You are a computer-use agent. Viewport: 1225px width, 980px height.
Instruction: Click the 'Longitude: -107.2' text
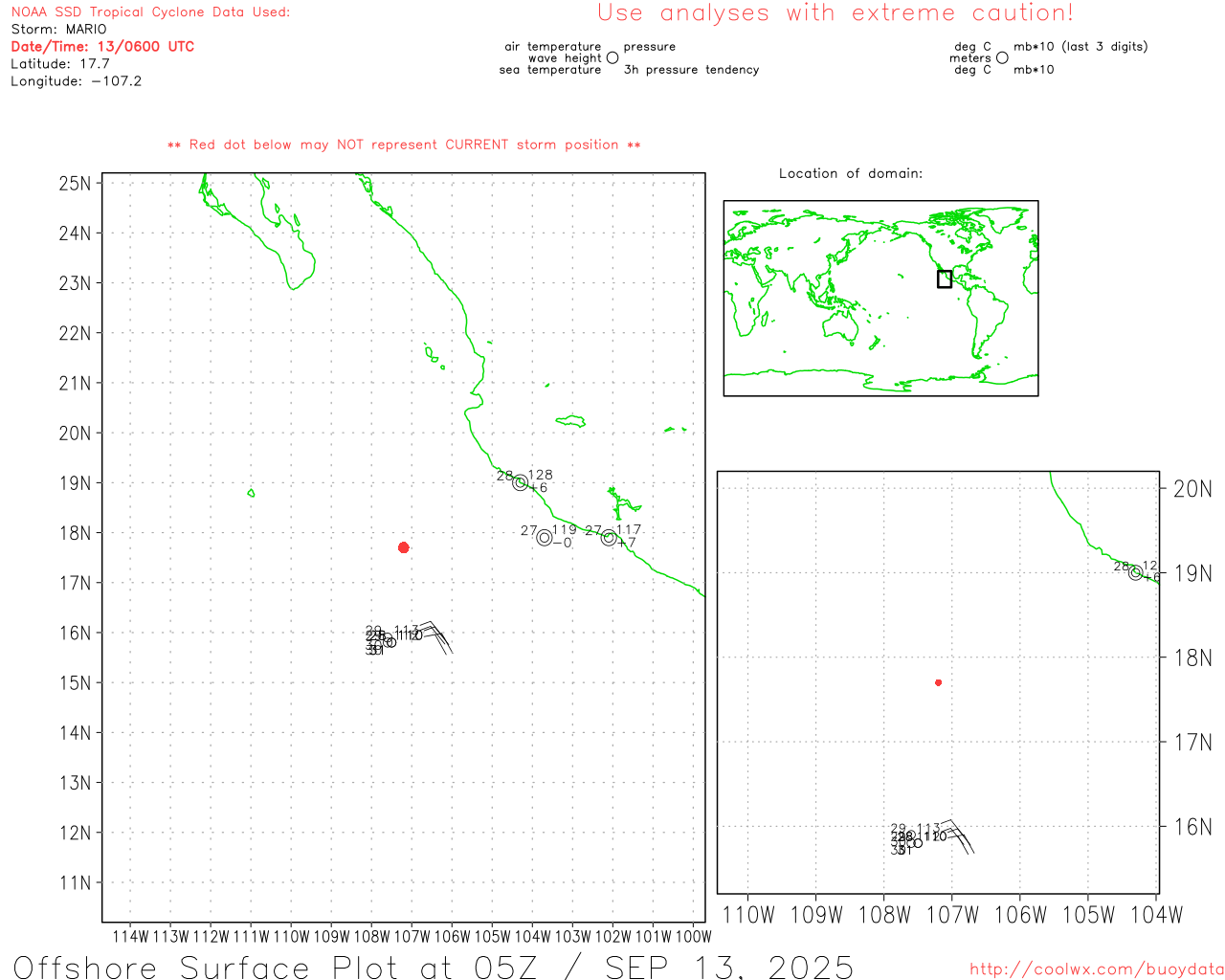tap(77, 81)
